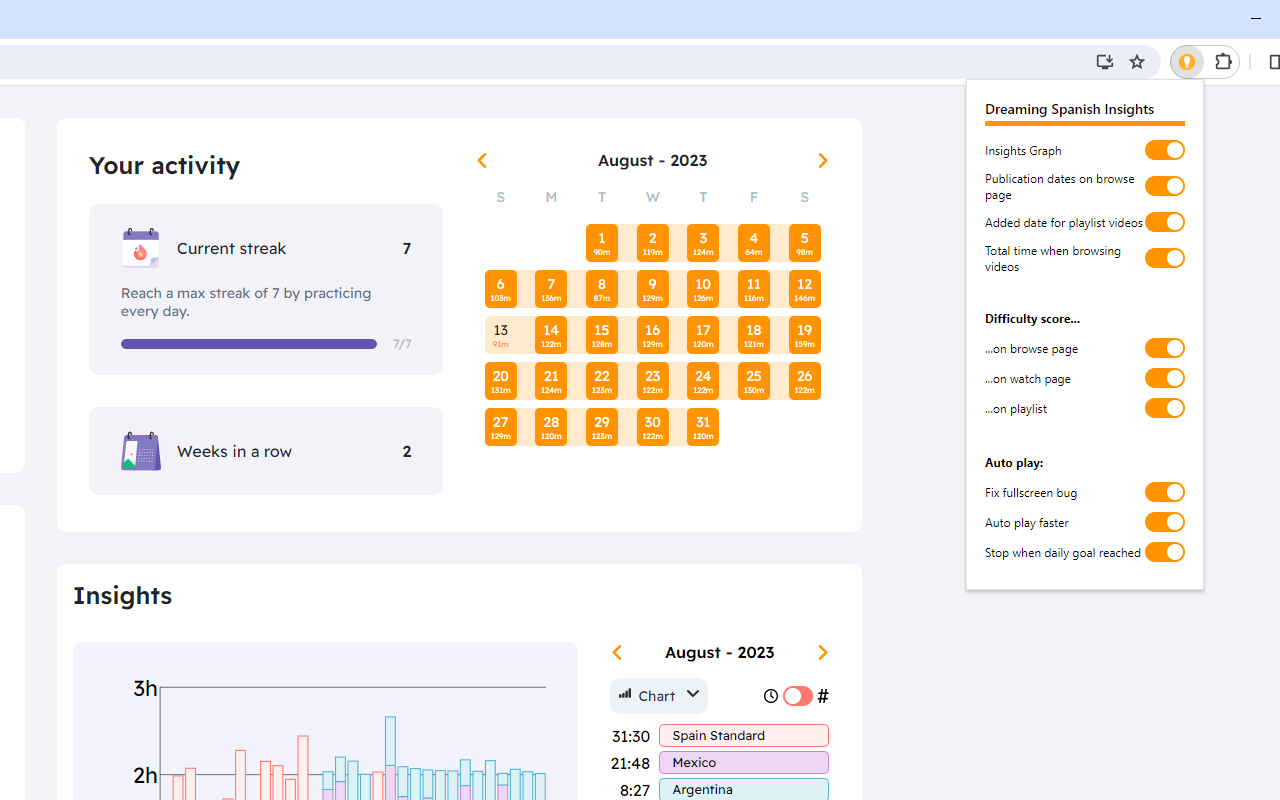Toggle Auto play faster off
Viewport: 1280px width, 800px height.
[x=1164, y=522]
